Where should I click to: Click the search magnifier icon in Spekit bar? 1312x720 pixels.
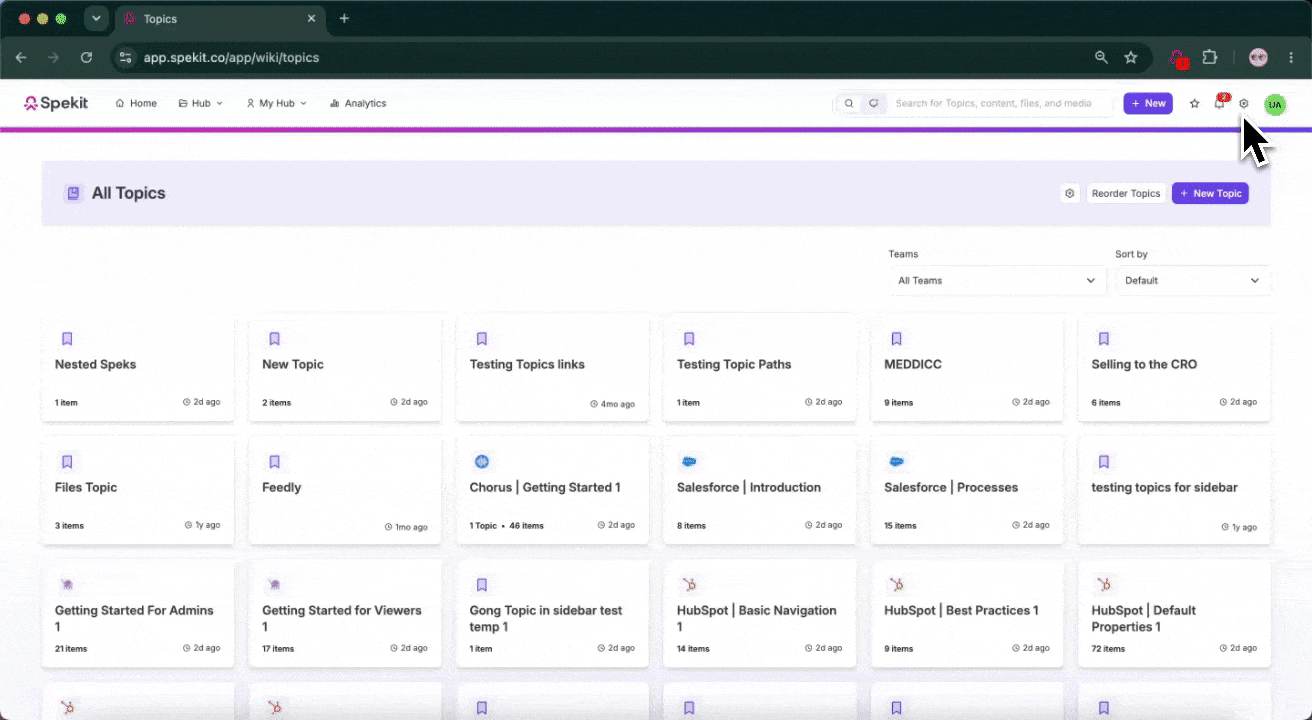(x=849, y=103)
